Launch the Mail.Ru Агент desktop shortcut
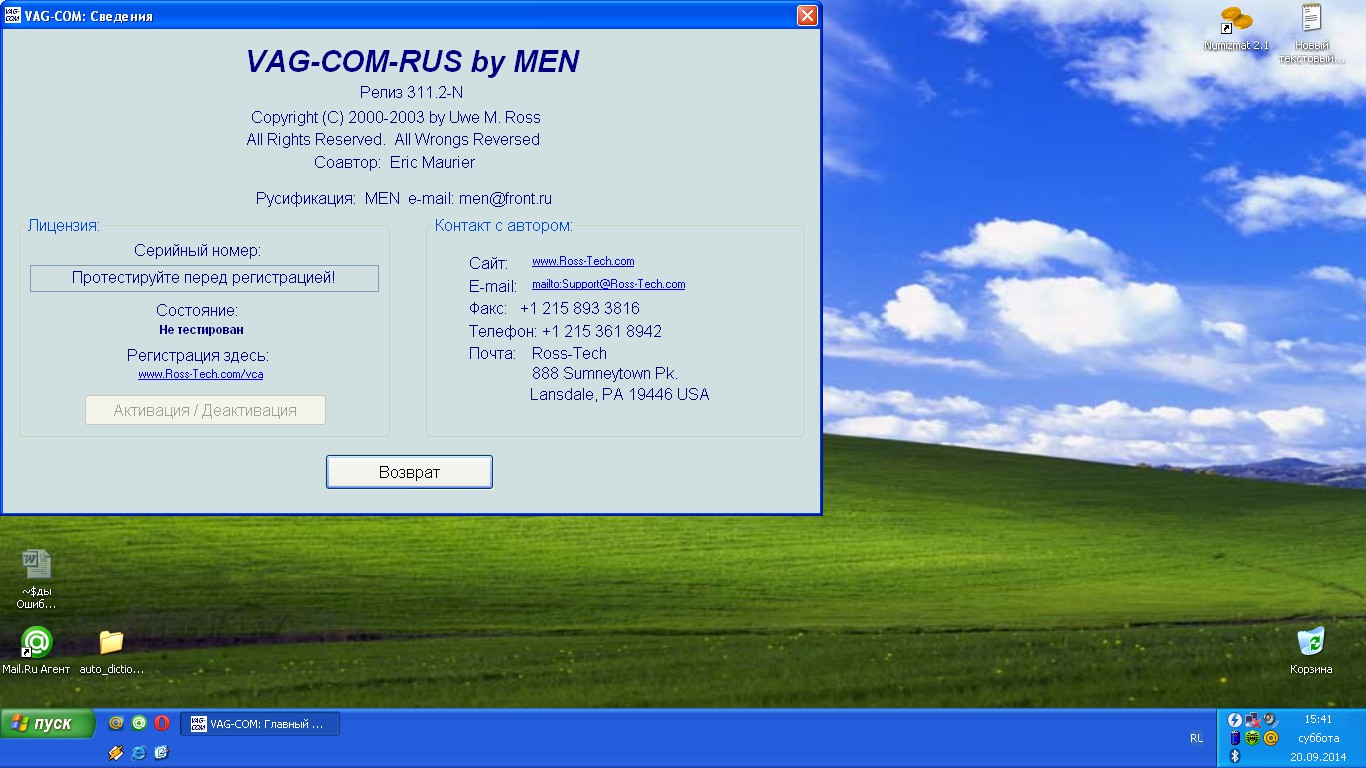This screenshot has width=1366, height=768. pyautogui.click(x=36, y=650)
